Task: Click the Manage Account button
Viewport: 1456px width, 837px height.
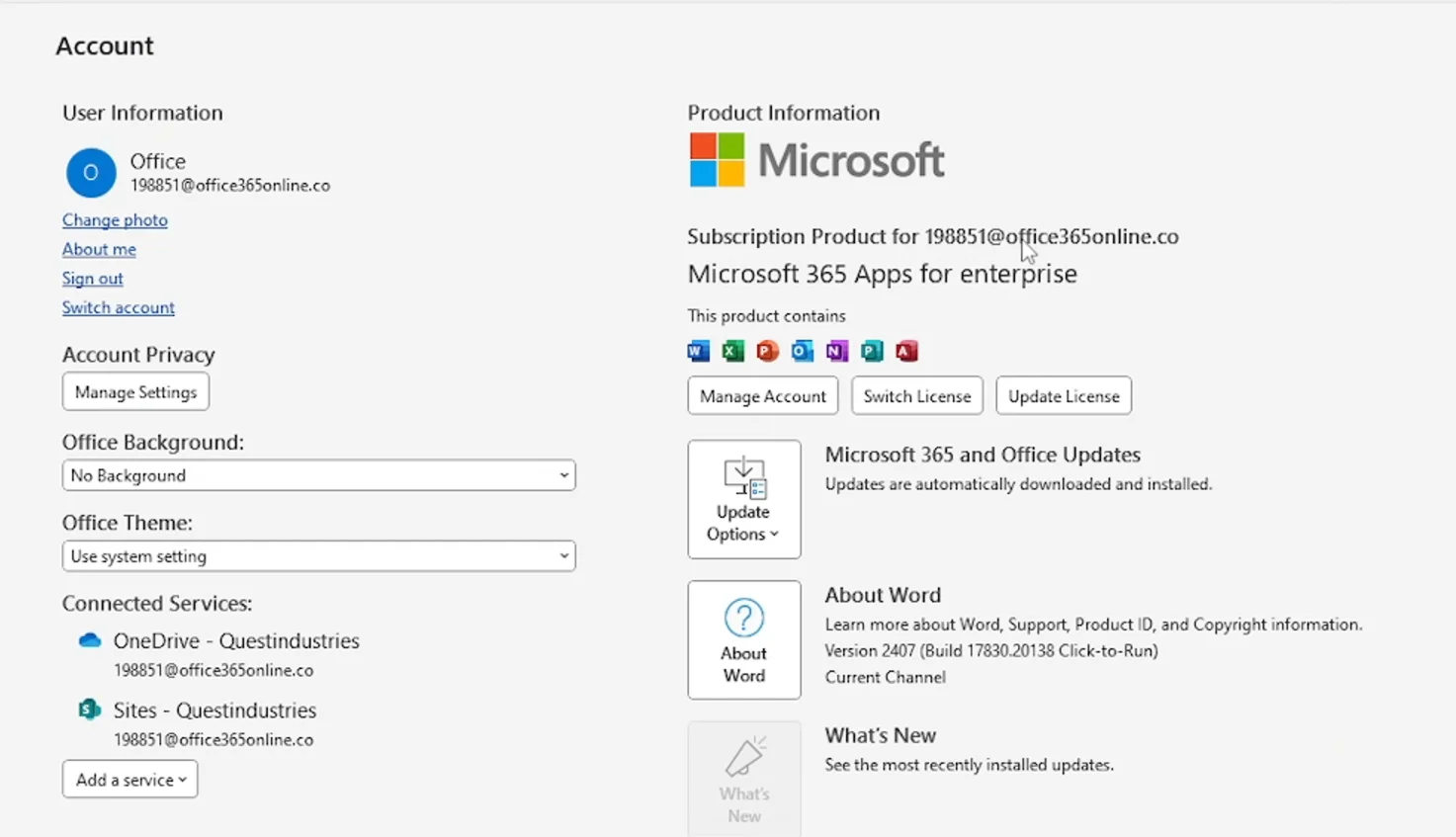Action: tap(763, 396)
